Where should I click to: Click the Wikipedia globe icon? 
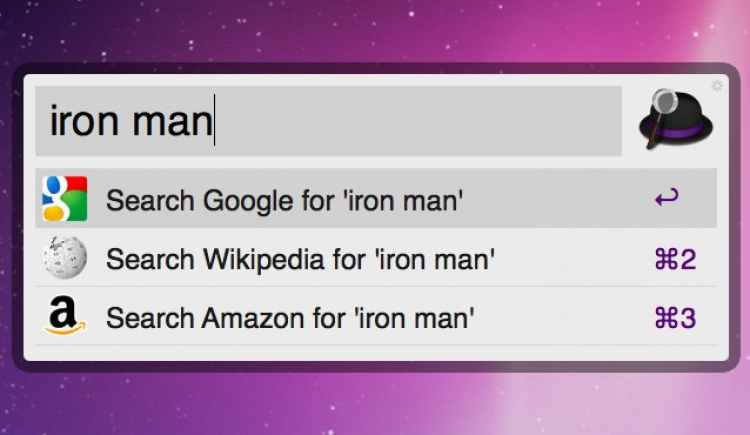[x=64, y=259]
